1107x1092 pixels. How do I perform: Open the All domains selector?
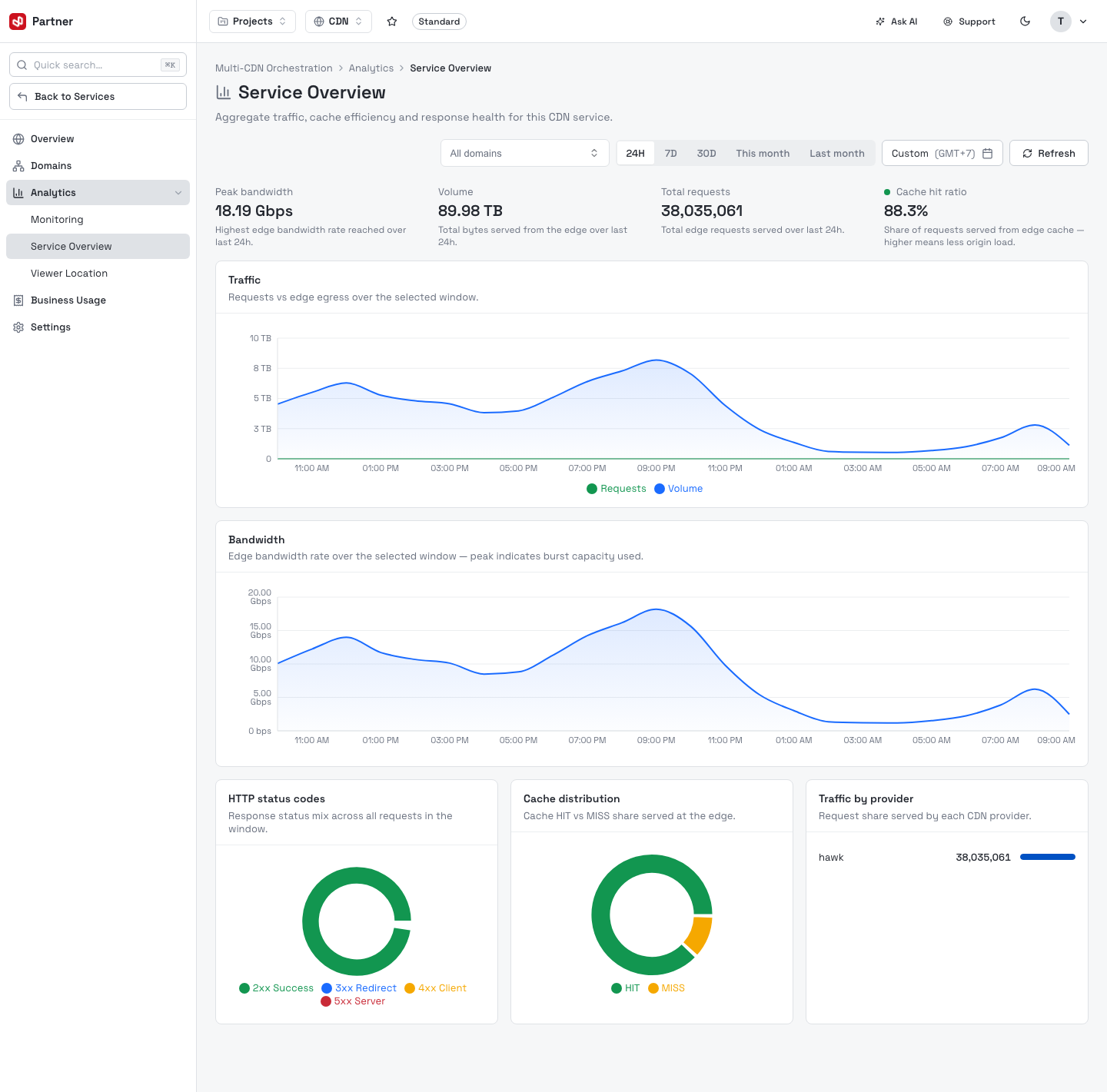point(525,154)
